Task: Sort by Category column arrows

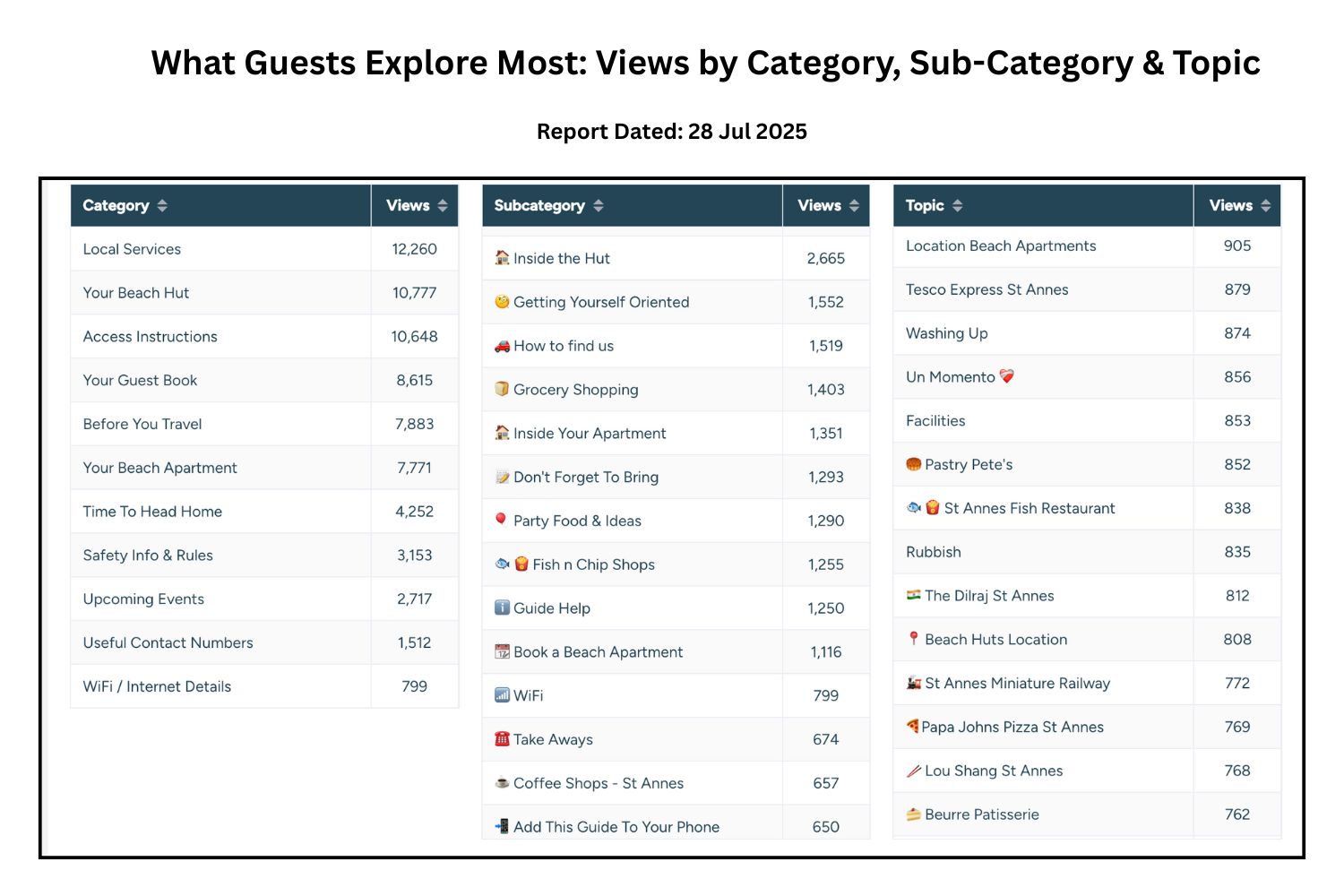Action: pos(162,205)
